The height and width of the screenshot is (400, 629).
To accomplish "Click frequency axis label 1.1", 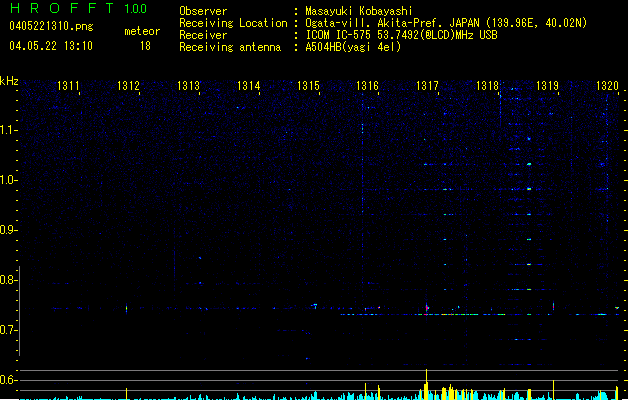I will tap(8, 130).
